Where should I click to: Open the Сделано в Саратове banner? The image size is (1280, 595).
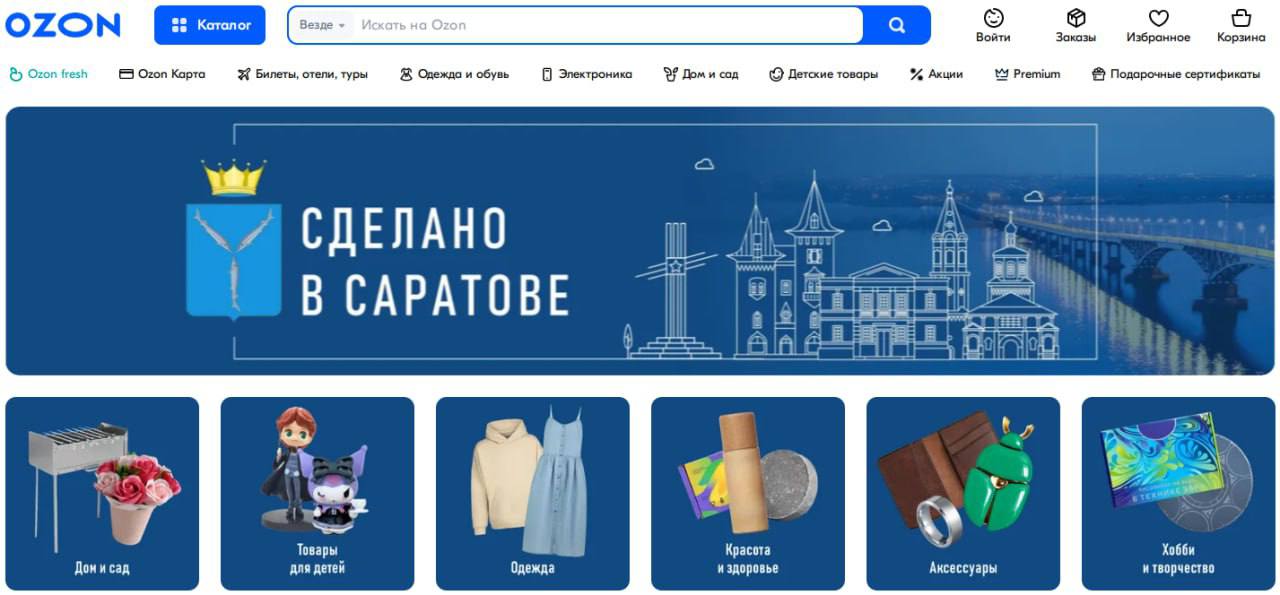640,241
